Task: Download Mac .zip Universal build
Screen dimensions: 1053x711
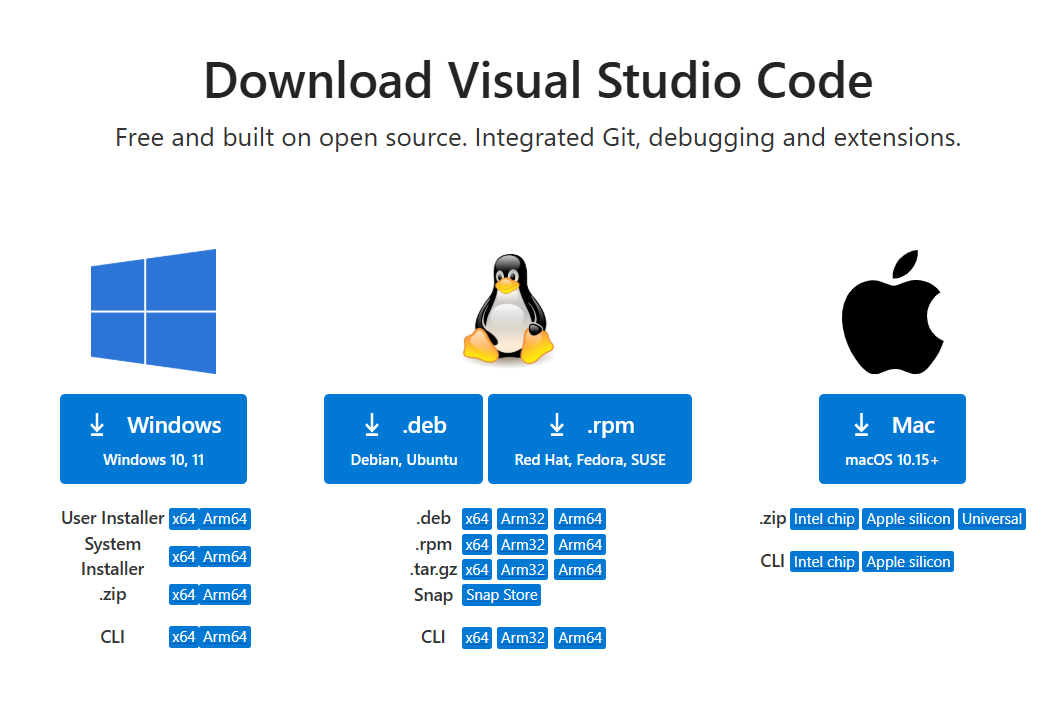Action: (992, 519)
